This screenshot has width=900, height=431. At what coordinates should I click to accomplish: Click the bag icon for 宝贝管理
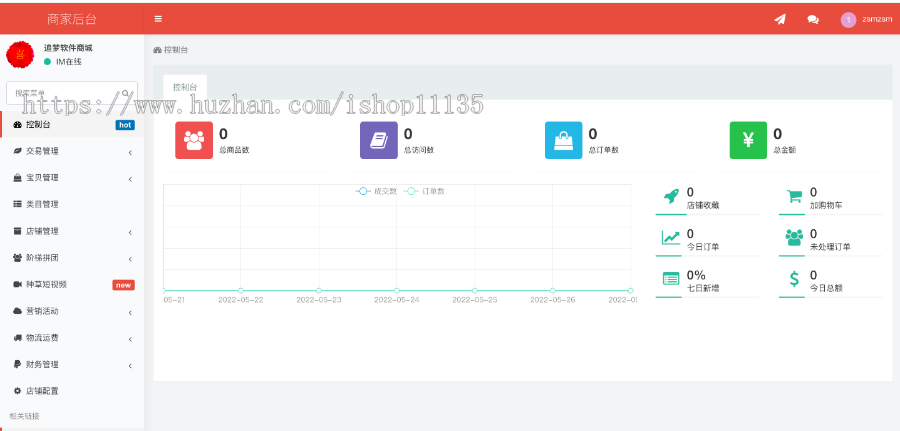point(17,178)
